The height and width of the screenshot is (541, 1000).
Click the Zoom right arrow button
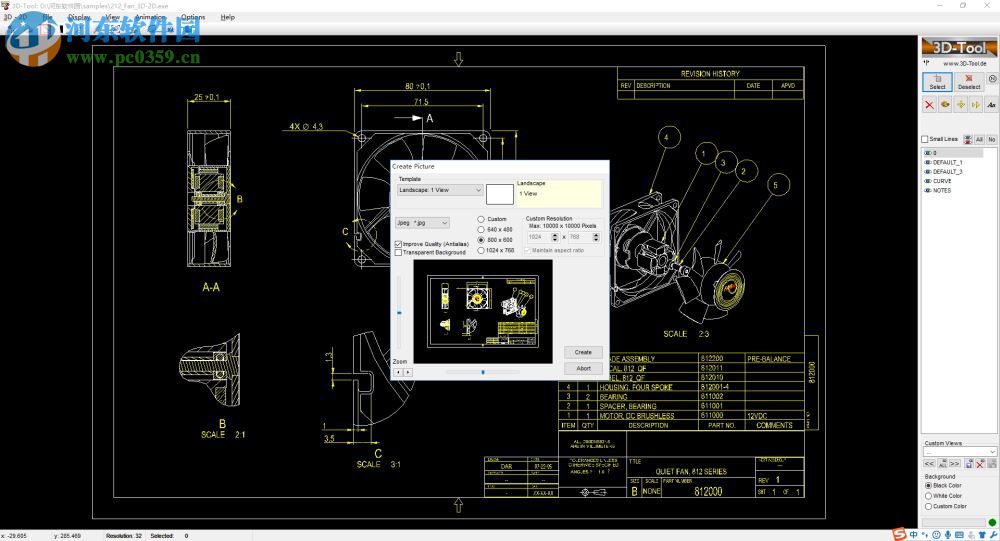[408, 372]
